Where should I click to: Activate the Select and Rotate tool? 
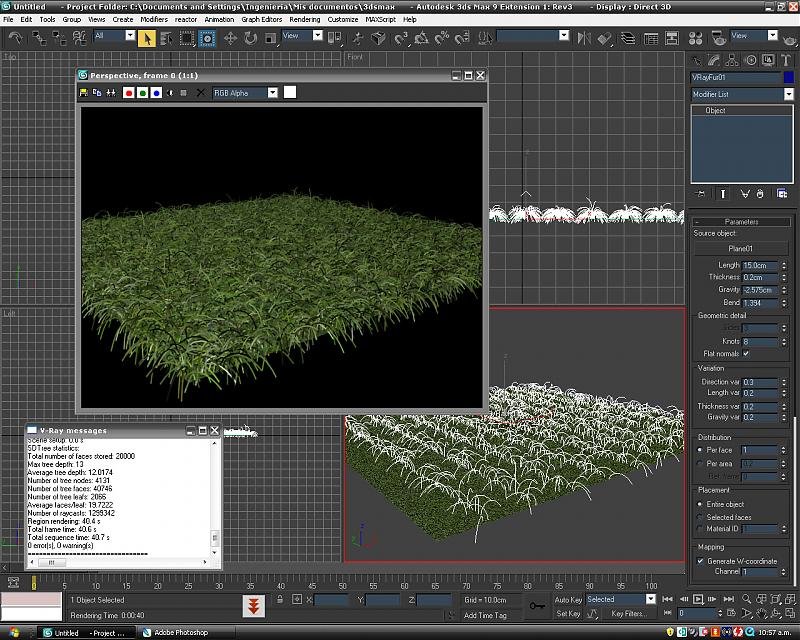(x=251, y=38)
